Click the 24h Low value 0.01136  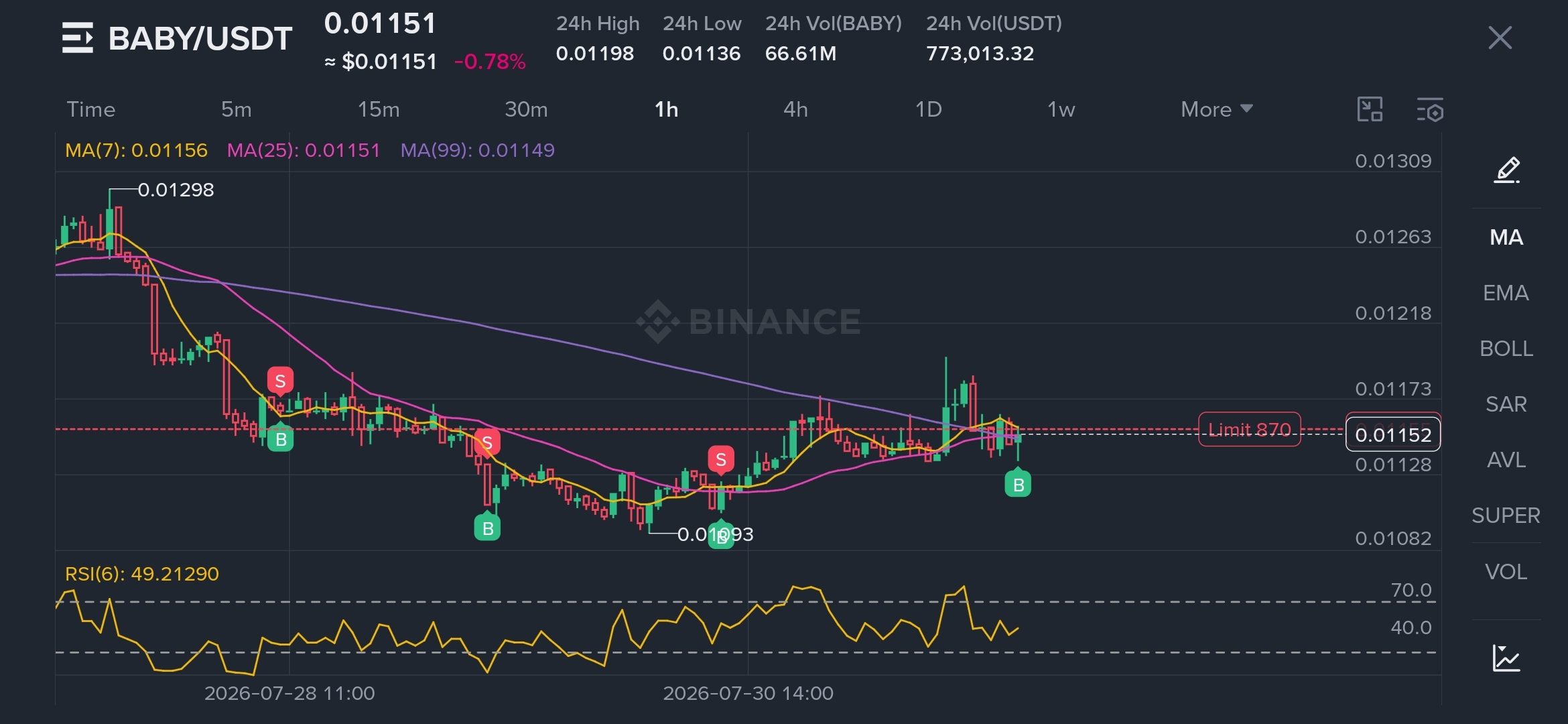tap(702, 54)
